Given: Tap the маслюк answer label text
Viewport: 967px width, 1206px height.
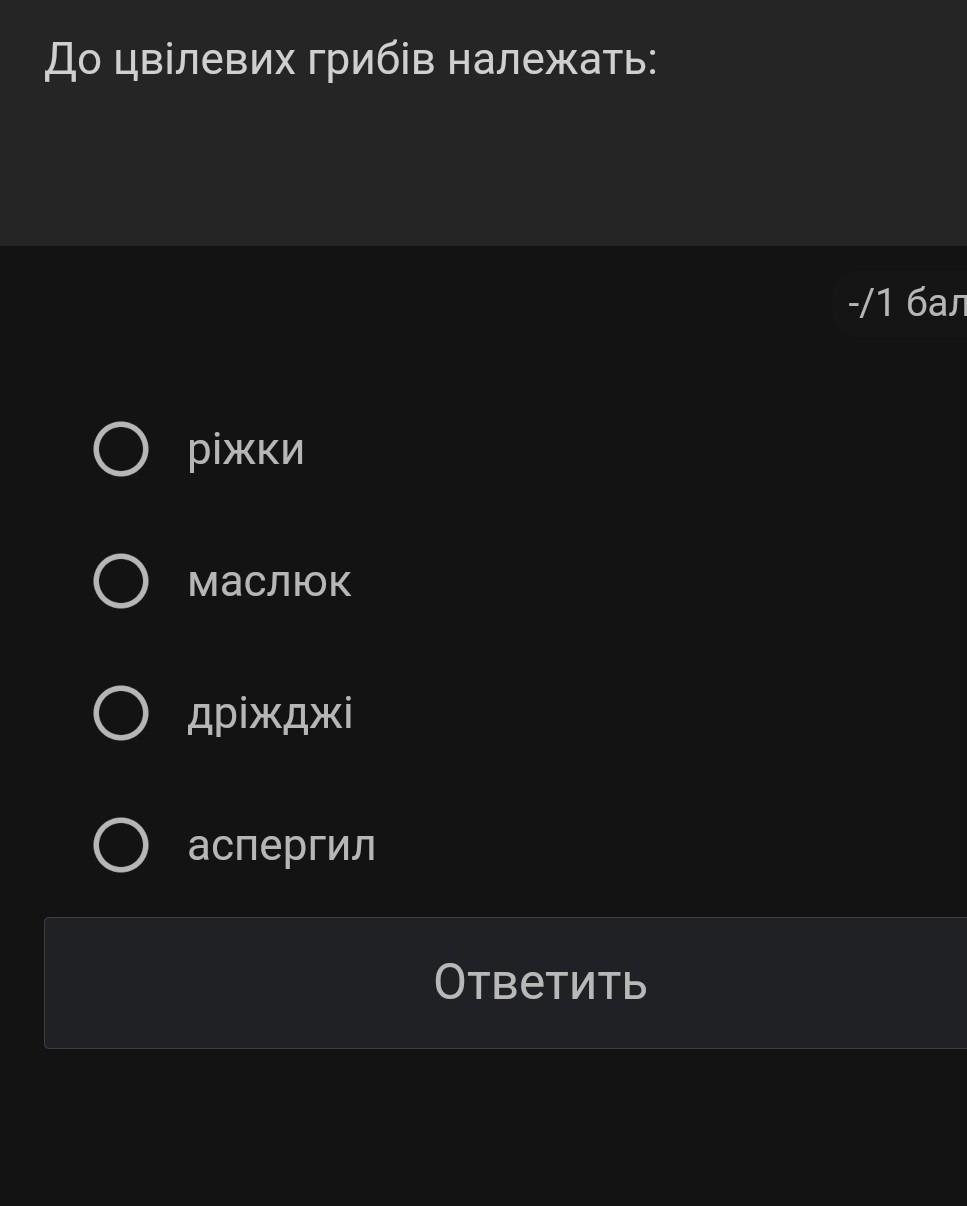Looking at the screenshot, I should pos(269,581).
